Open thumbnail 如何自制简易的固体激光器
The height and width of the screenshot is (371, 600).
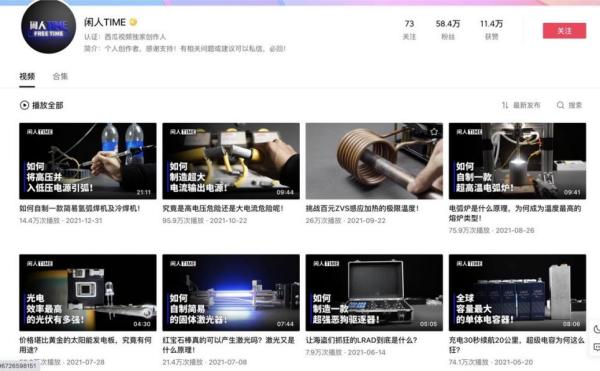231,293
